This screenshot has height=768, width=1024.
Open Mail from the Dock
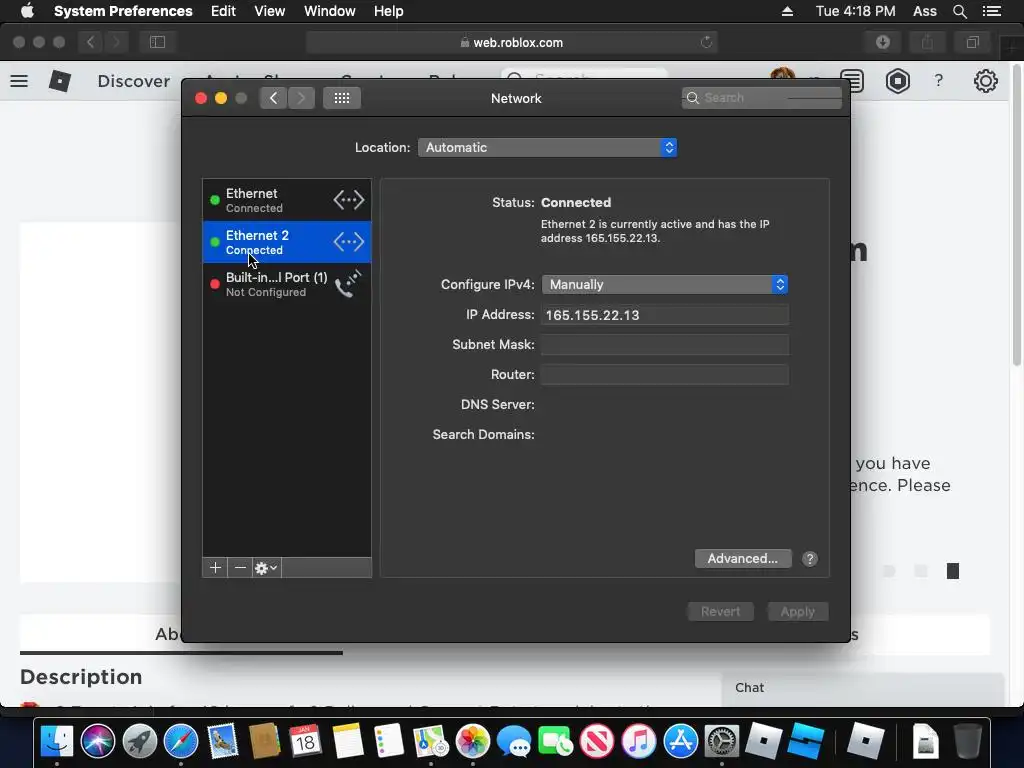tap(223, 741)
